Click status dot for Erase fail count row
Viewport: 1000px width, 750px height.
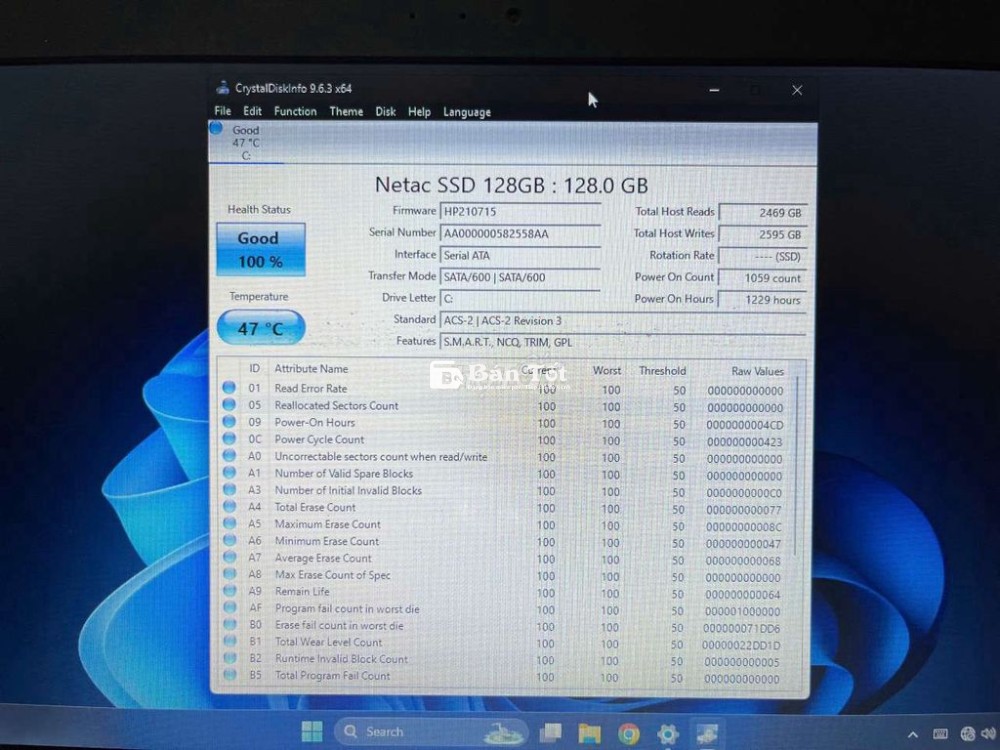229,624
